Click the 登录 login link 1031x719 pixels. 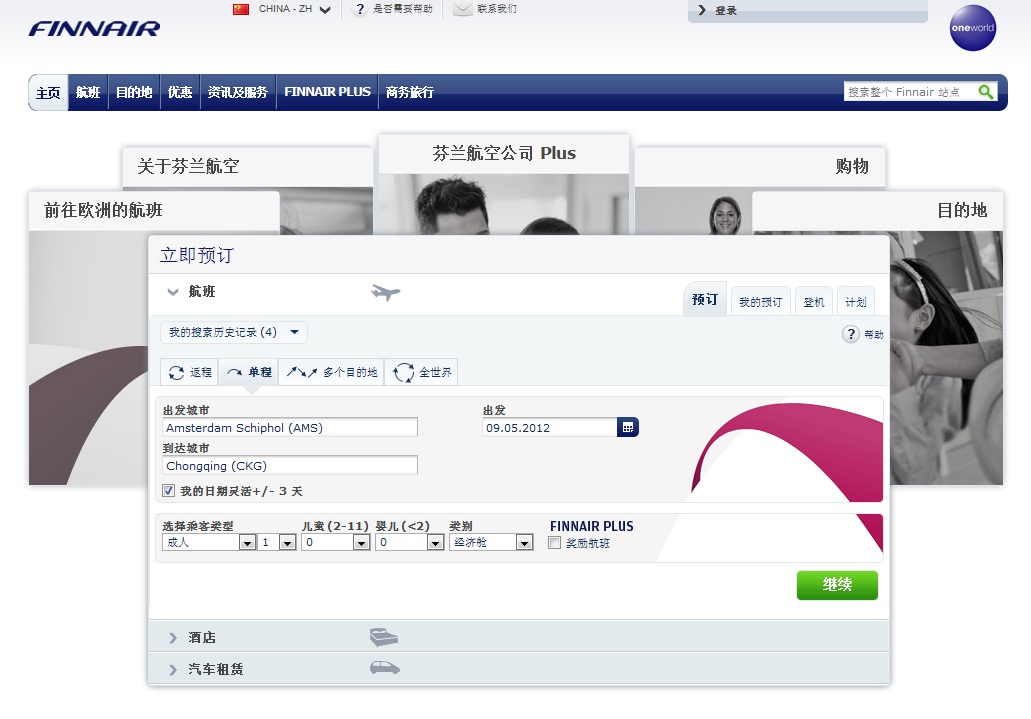pyautogui.click(x=725, y=10)
